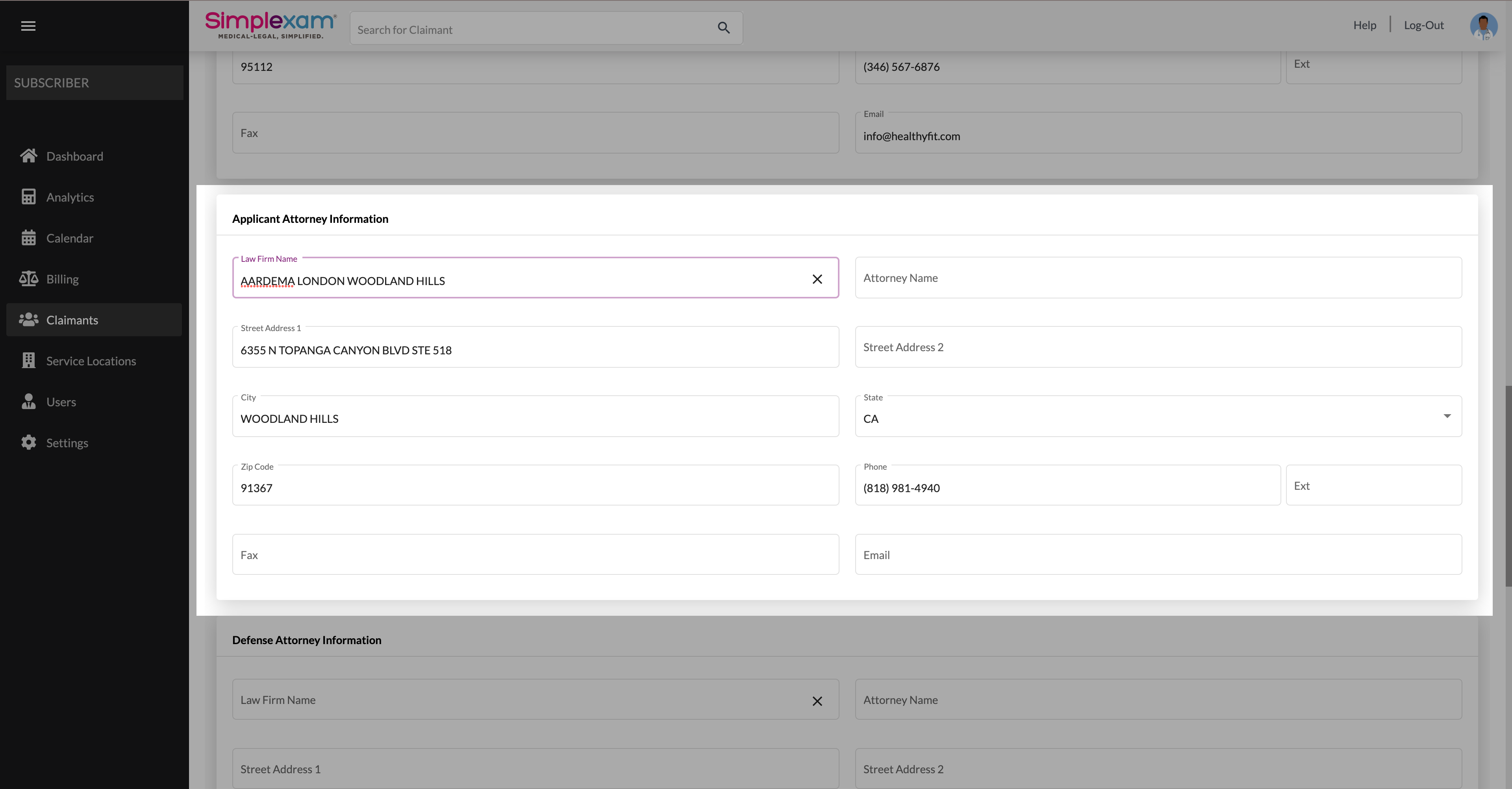
Task: Open the Users menu item
Action: 61,402
